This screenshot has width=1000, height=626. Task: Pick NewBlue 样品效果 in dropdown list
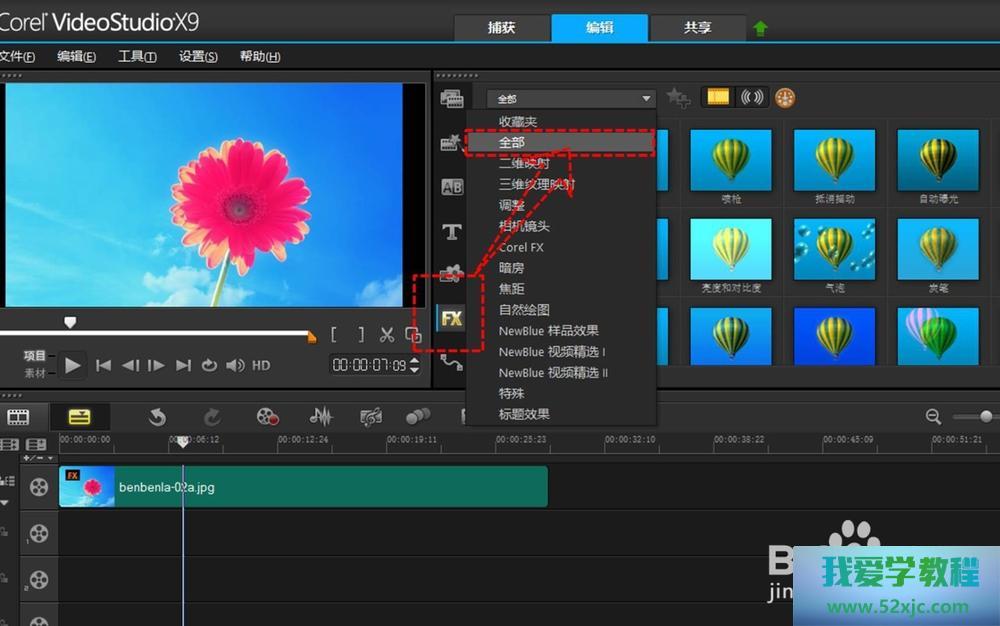tap(548, 331)
